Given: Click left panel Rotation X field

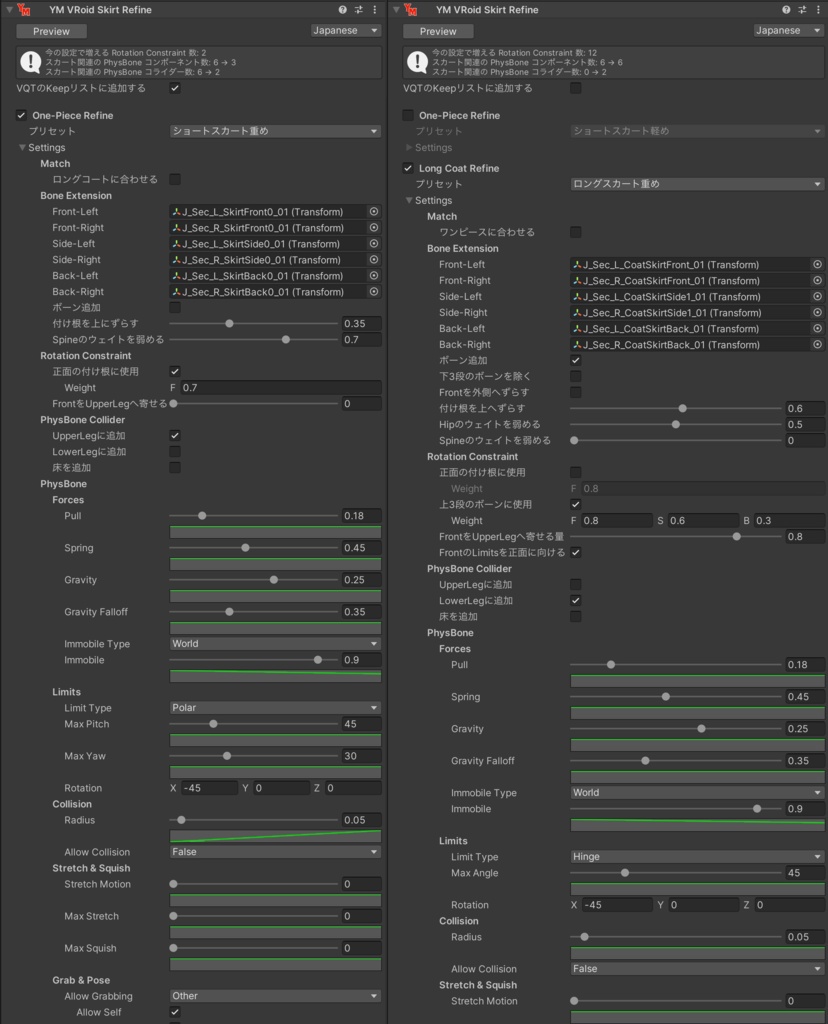Looking at the screenshot, I should [209, 788].
